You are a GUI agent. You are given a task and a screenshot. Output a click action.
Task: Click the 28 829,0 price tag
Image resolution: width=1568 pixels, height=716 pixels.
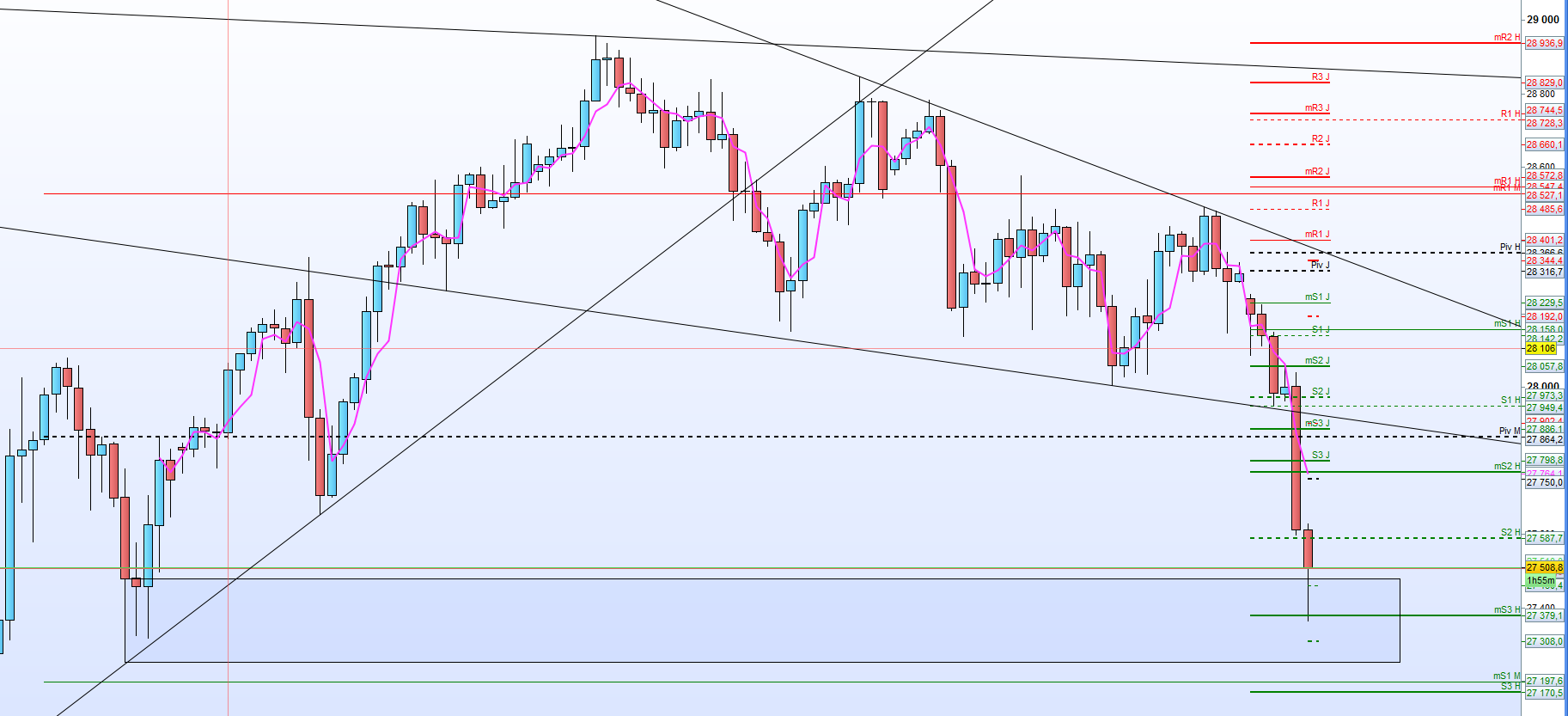[1544, 83]
